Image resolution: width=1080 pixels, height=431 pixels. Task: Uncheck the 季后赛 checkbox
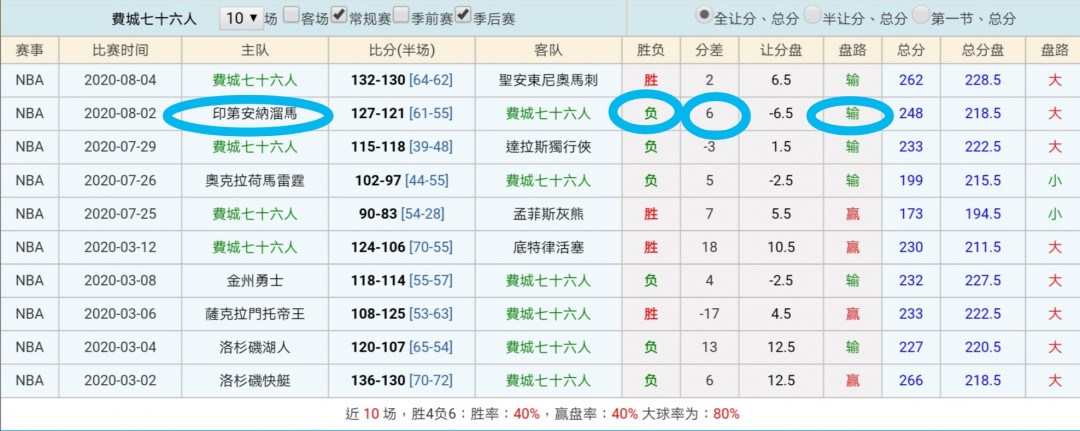pos(463,16)
